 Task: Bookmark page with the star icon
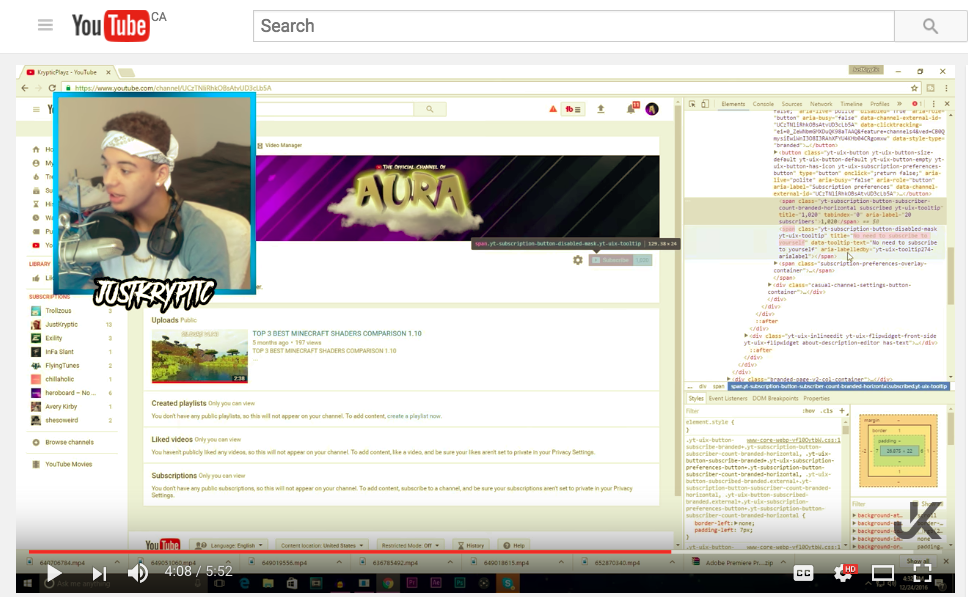(x=914, y=88)
